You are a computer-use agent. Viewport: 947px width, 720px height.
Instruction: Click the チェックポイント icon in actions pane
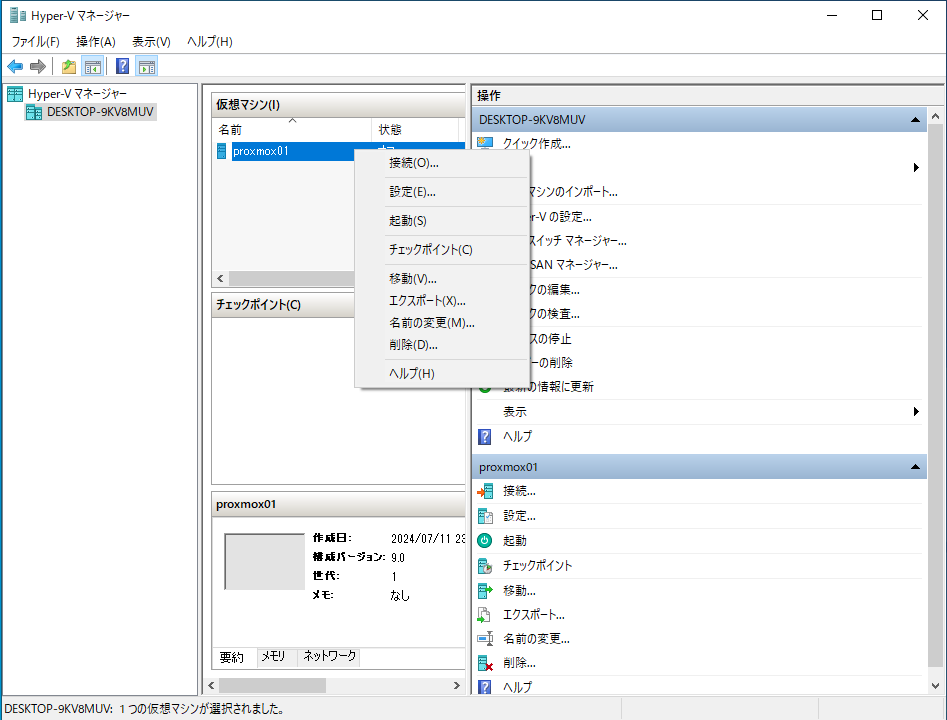486,565
